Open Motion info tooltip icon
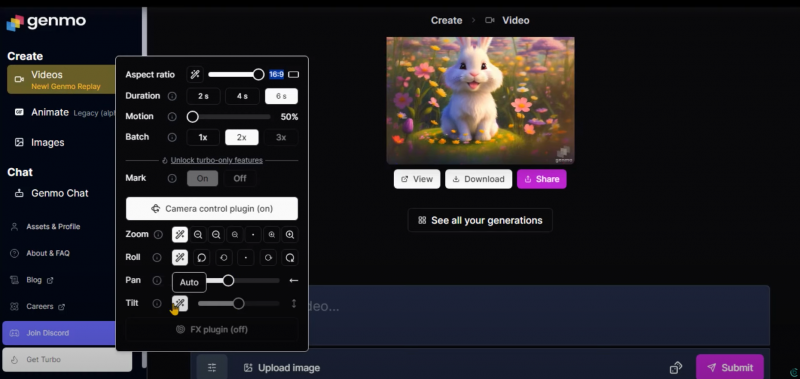This screenshot has height=379, width=800. click(x=172, y=117)
